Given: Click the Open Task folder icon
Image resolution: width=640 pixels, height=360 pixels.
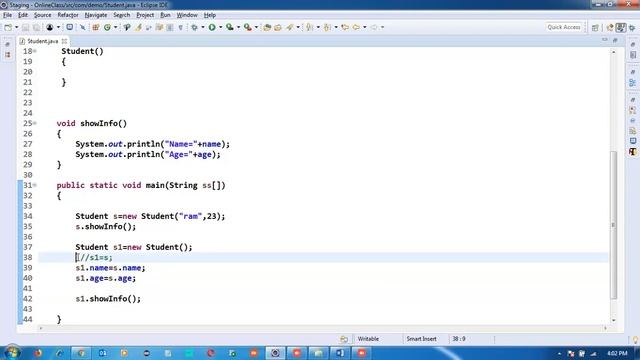Looking at the screenshot, I should (x=278, y=27).
